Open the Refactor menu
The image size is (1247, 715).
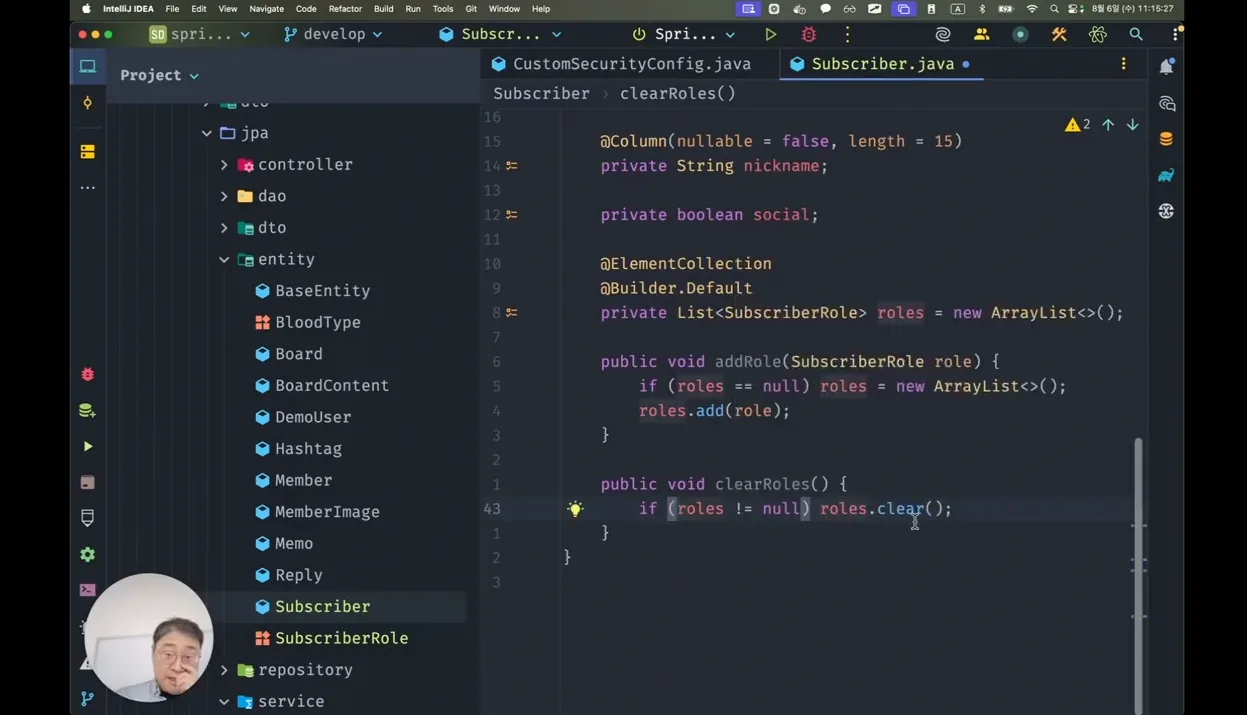tap(345, 9)
